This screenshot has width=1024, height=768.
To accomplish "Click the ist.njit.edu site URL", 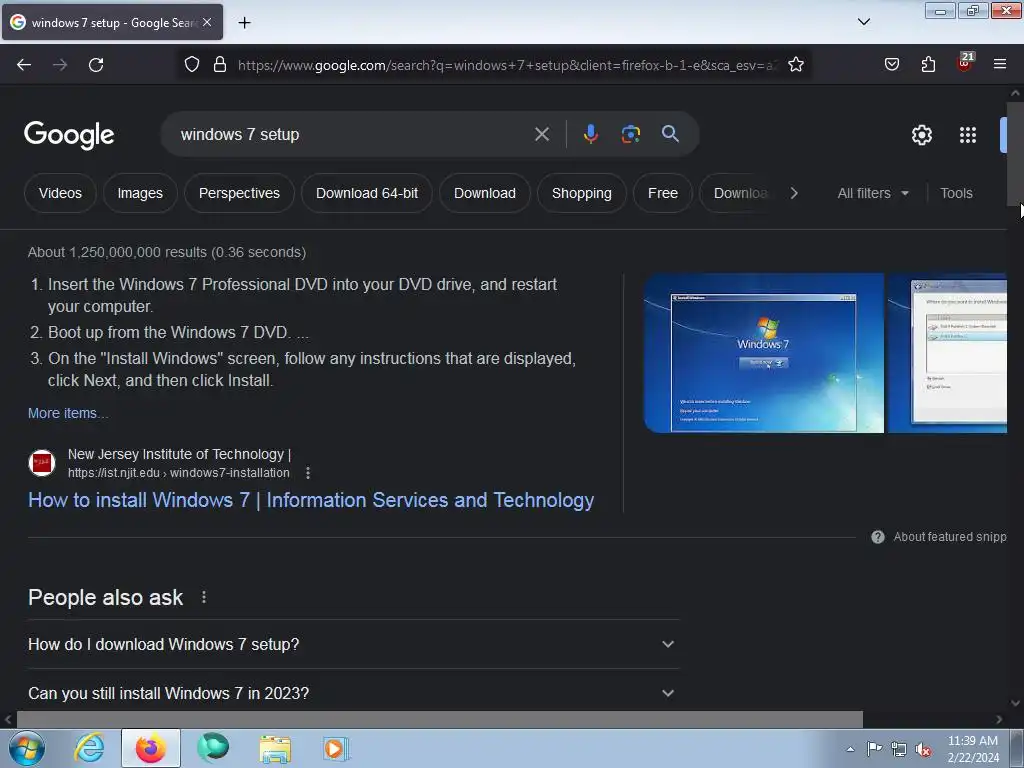I will point(178,473).
